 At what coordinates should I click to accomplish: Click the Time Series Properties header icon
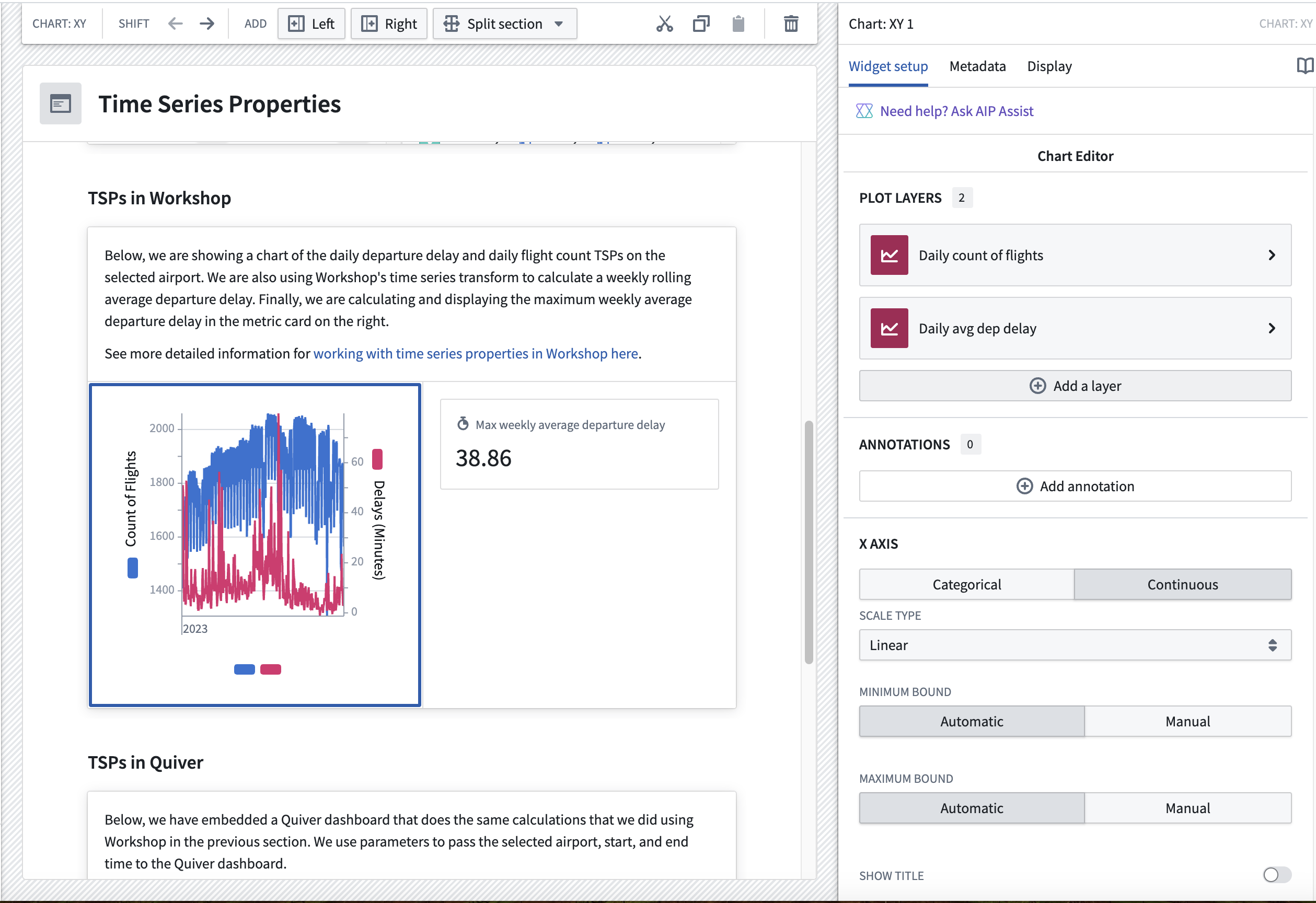(61, 103)
